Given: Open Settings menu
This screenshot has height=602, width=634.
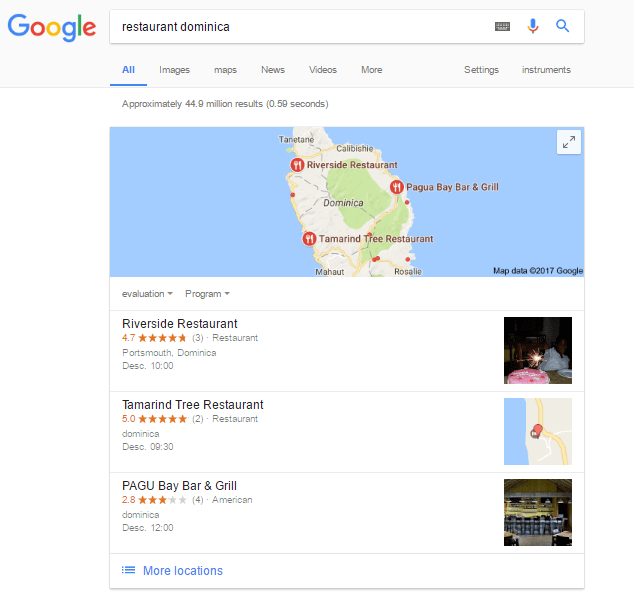Looking at the screenshot, I should [x=481, y=70].
